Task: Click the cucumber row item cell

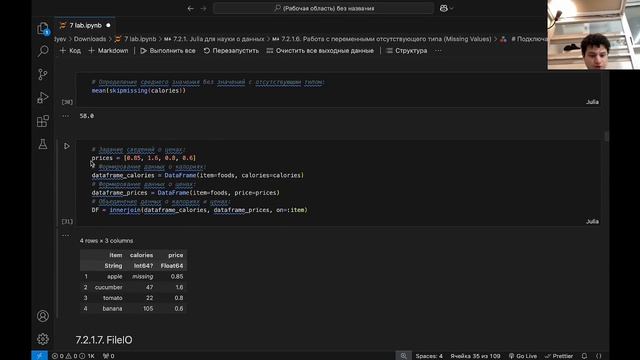Action: (x=109, y=287)
